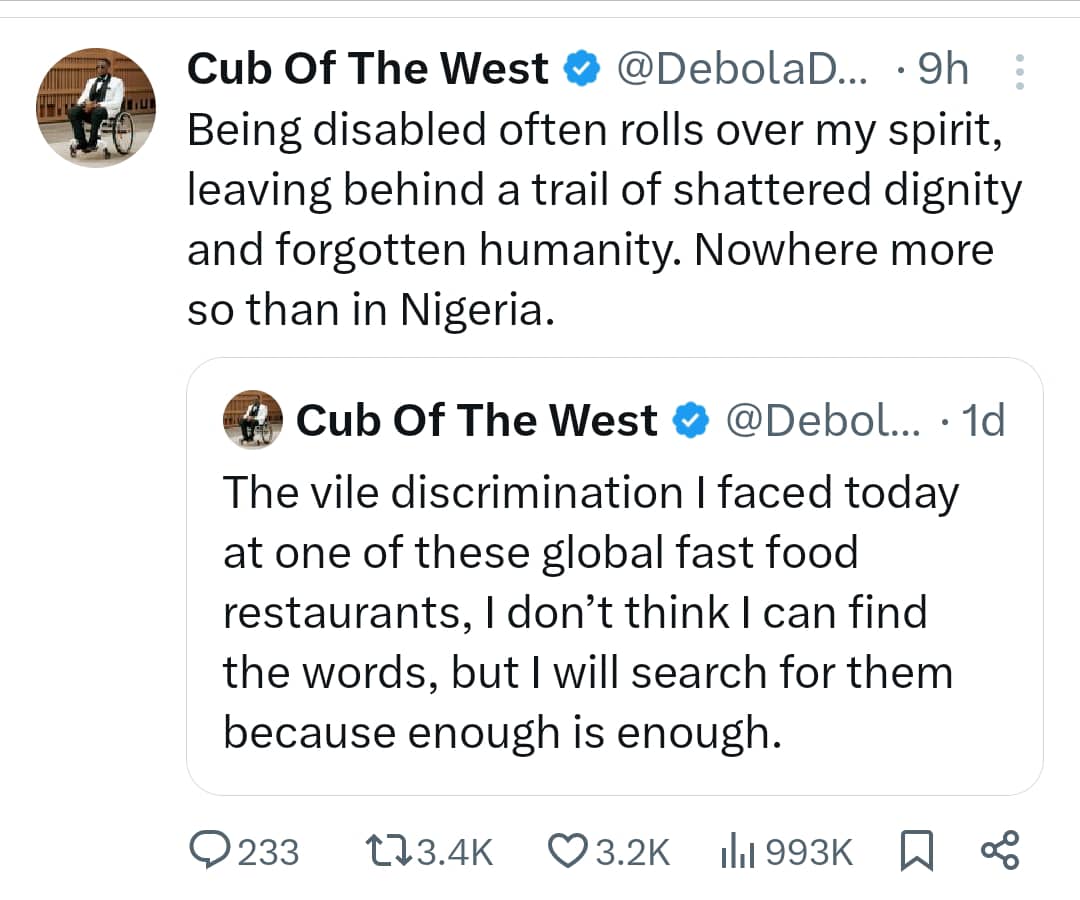Like the tweet
This screenshot has height=900, width=1080.
[568, 851]
